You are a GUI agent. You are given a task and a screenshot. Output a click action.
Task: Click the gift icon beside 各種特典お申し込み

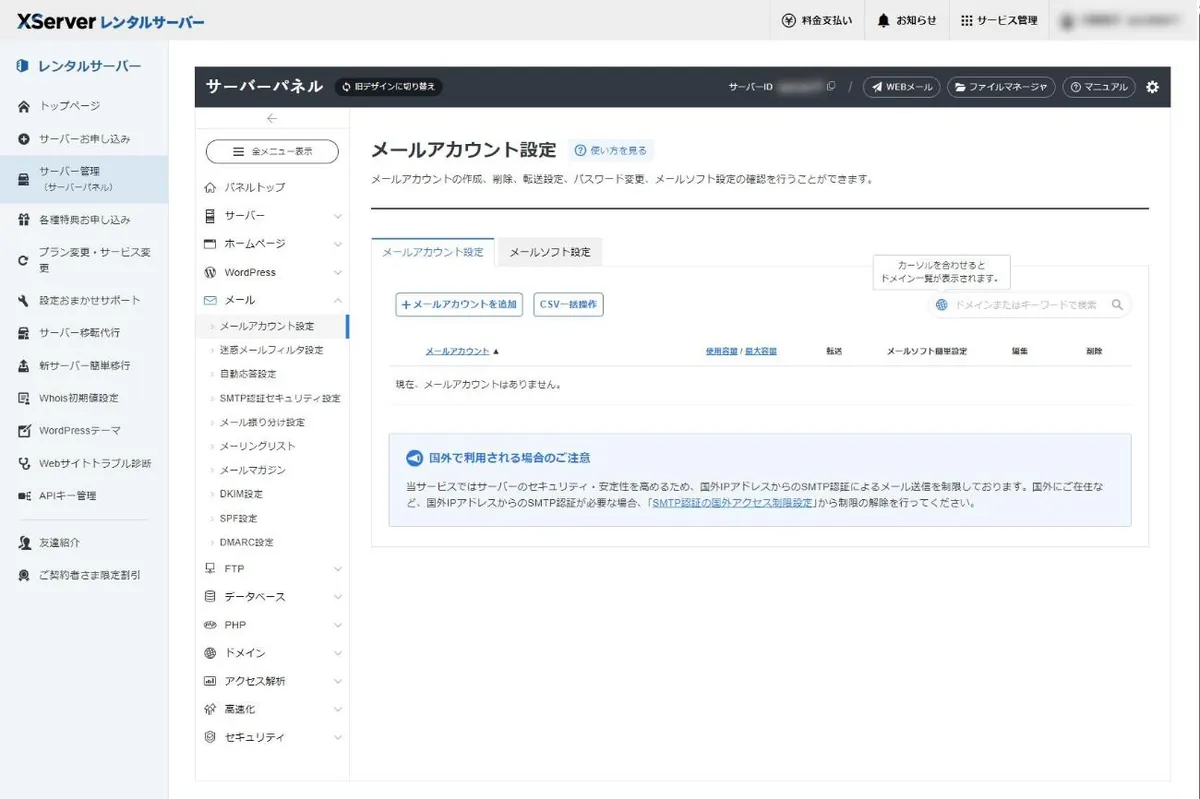tap(24, 220)
